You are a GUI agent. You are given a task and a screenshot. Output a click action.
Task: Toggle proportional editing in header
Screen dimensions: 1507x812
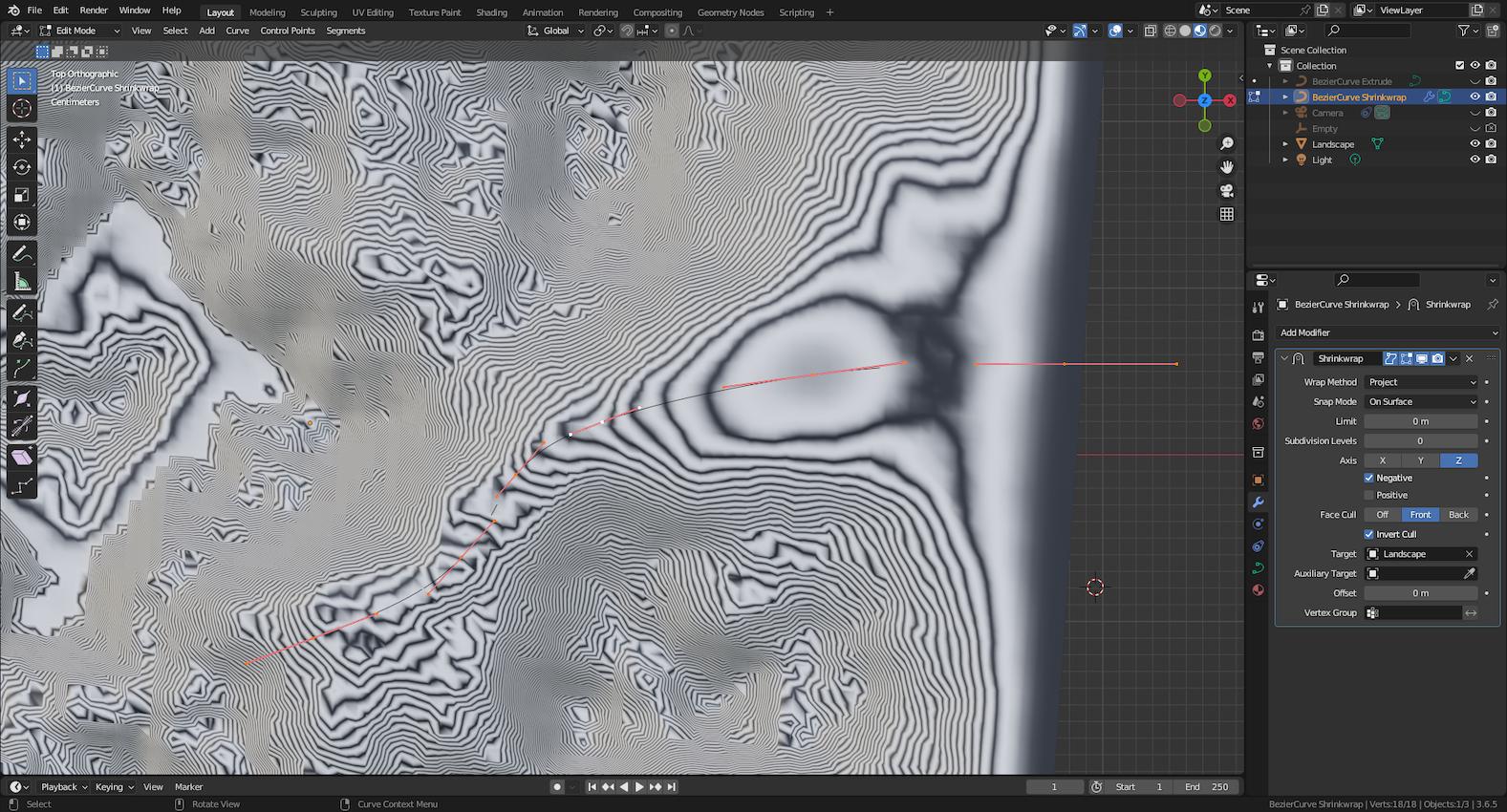tap(672, 31)
